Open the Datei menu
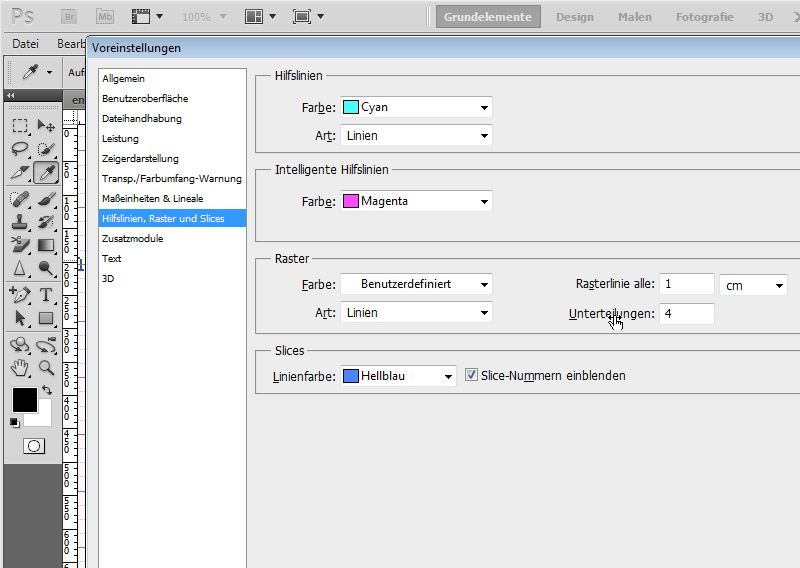Viewport: 800px width, 568px height. click(x=25, y=44)
